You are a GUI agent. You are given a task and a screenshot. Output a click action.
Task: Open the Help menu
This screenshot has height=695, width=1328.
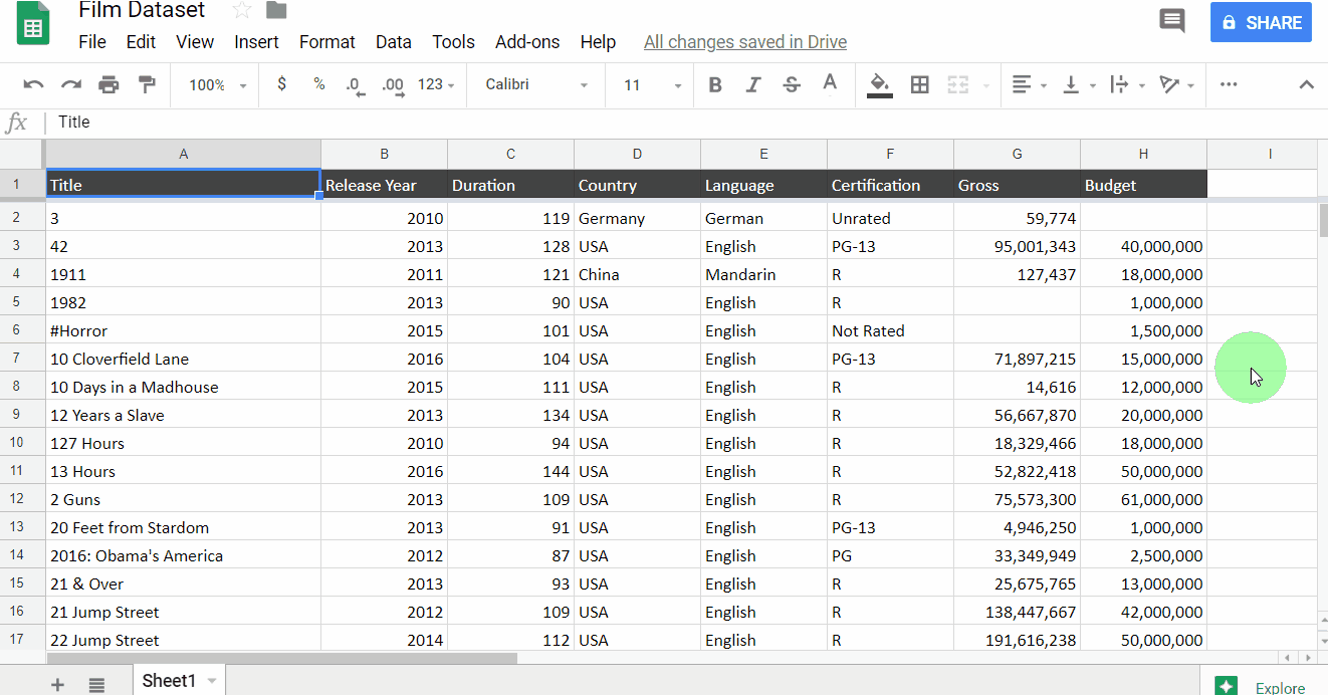click(598, 42)
